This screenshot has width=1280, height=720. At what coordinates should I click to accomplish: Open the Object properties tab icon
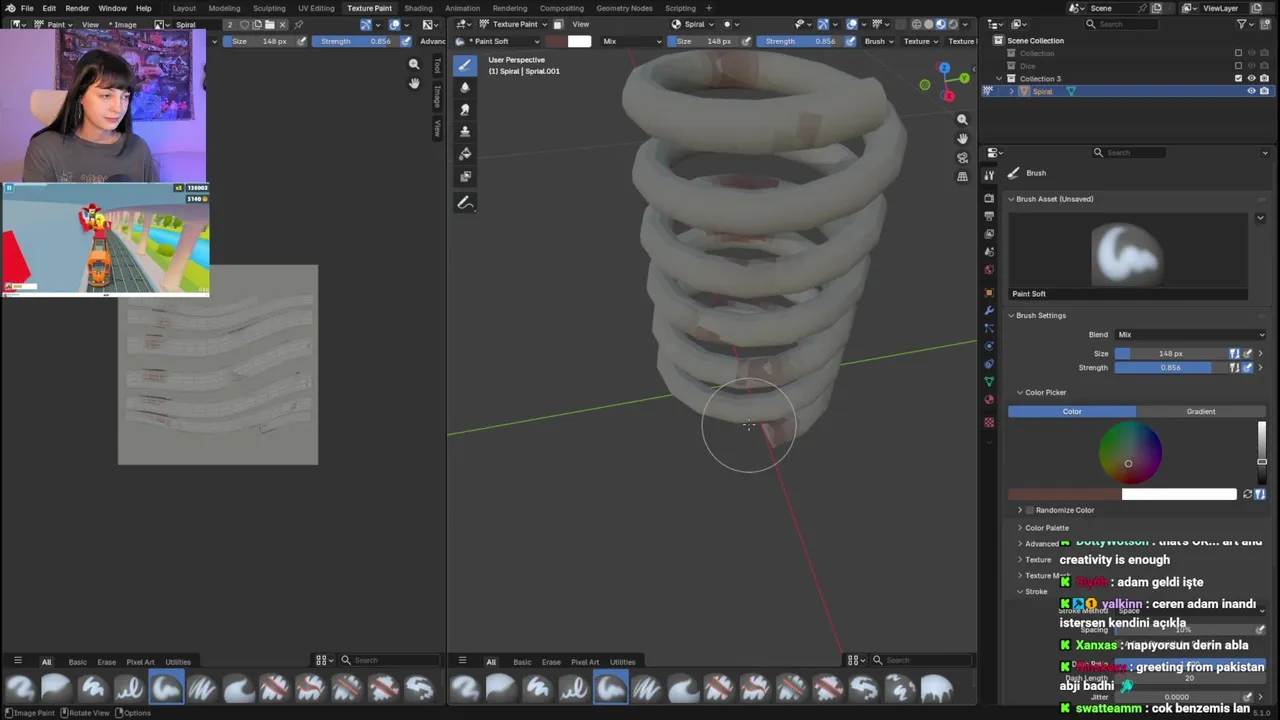[989, 293]
